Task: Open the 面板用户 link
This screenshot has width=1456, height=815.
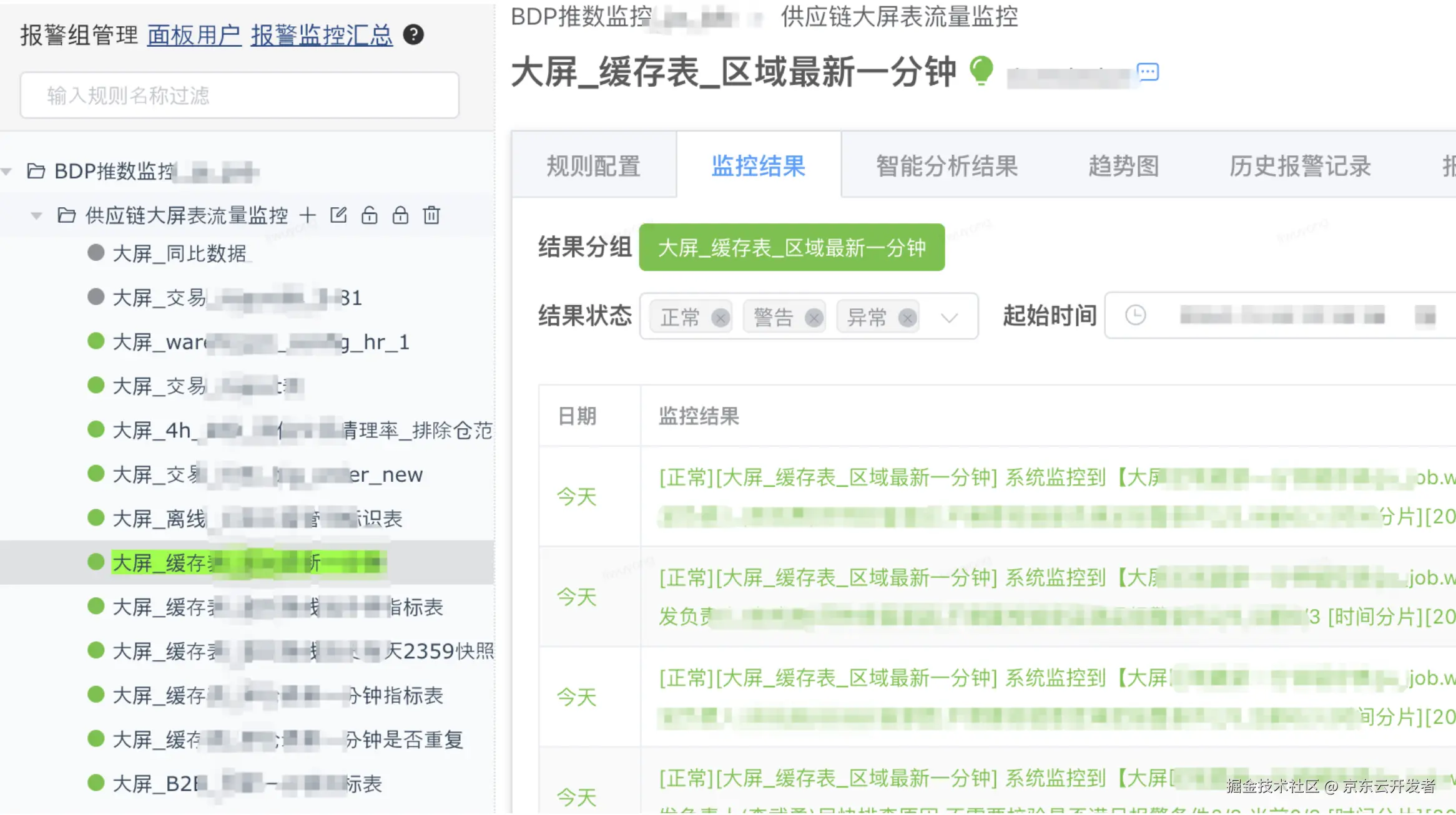Action: pyautogui.click(x=194, y=35)
